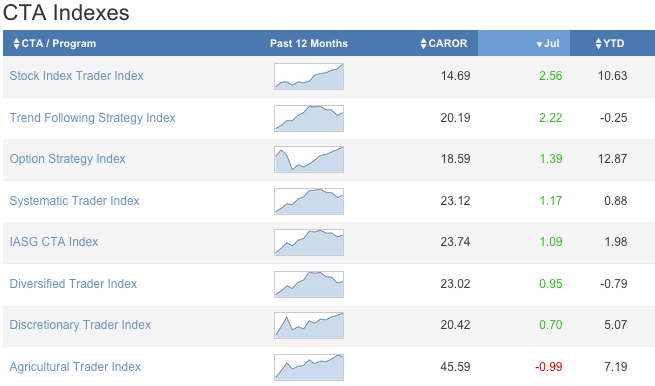This screenshot has width=655, height=386.
Task: Select the CAROR value 23.12
Action: coord(455,201)
